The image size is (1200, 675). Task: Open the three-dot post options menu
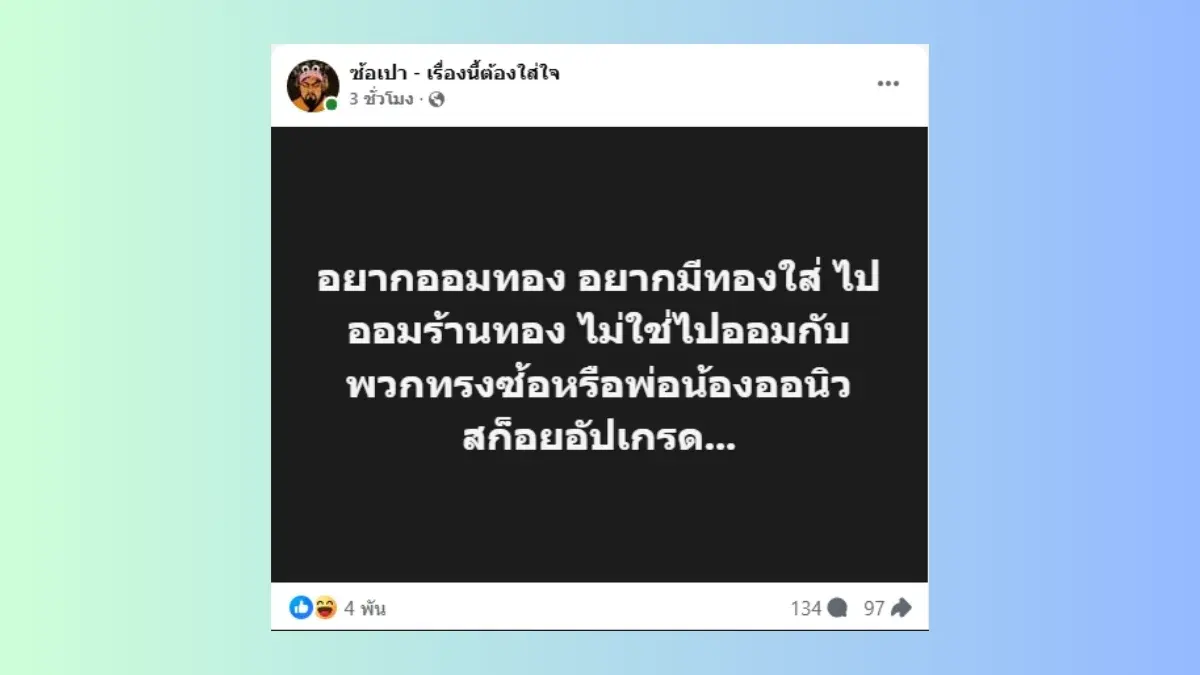pyautogui.click(x=888, y=84)
